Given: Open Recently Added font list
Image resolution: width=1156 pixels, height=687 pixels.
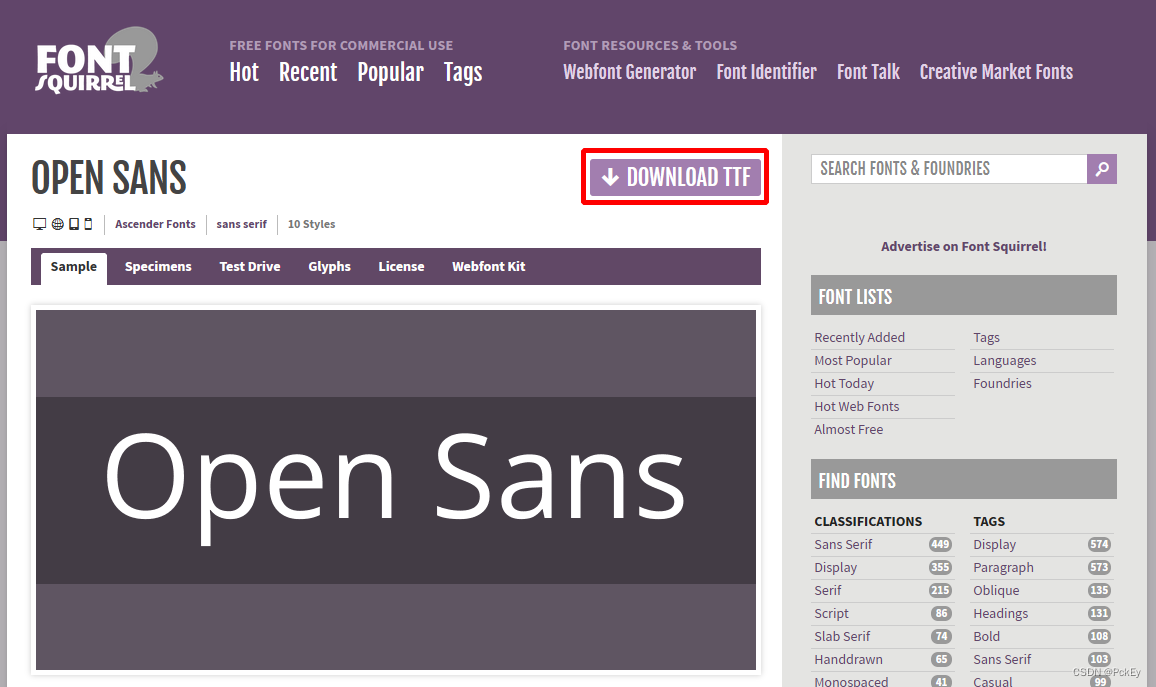Looking at the screenshot, I should tap(860, 338).
